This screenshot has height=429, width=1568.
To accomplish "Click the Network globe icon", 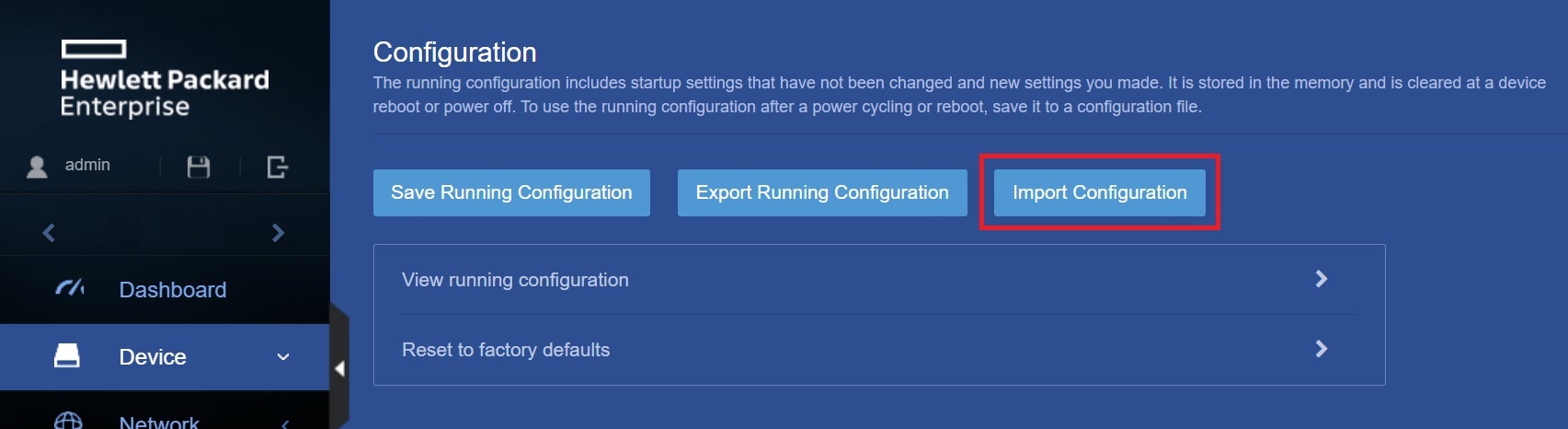I will coord(68,422).
